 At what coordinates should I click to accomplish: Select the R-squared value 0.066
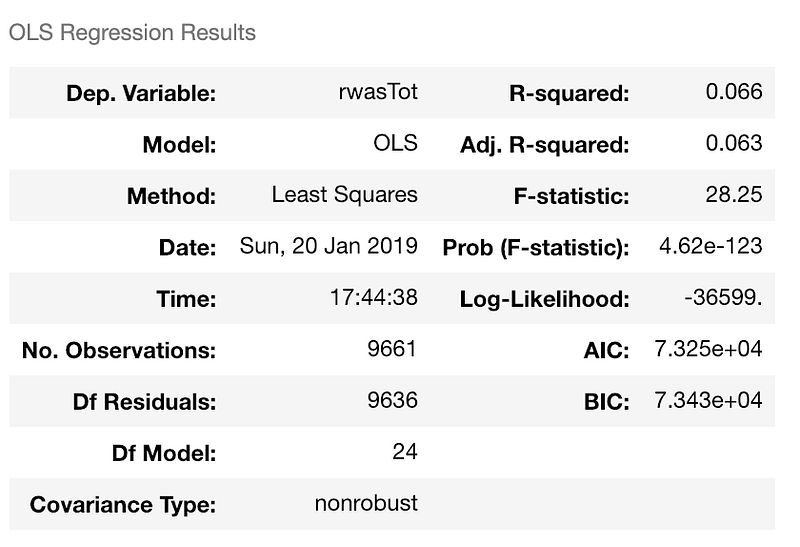pos(734,93)
